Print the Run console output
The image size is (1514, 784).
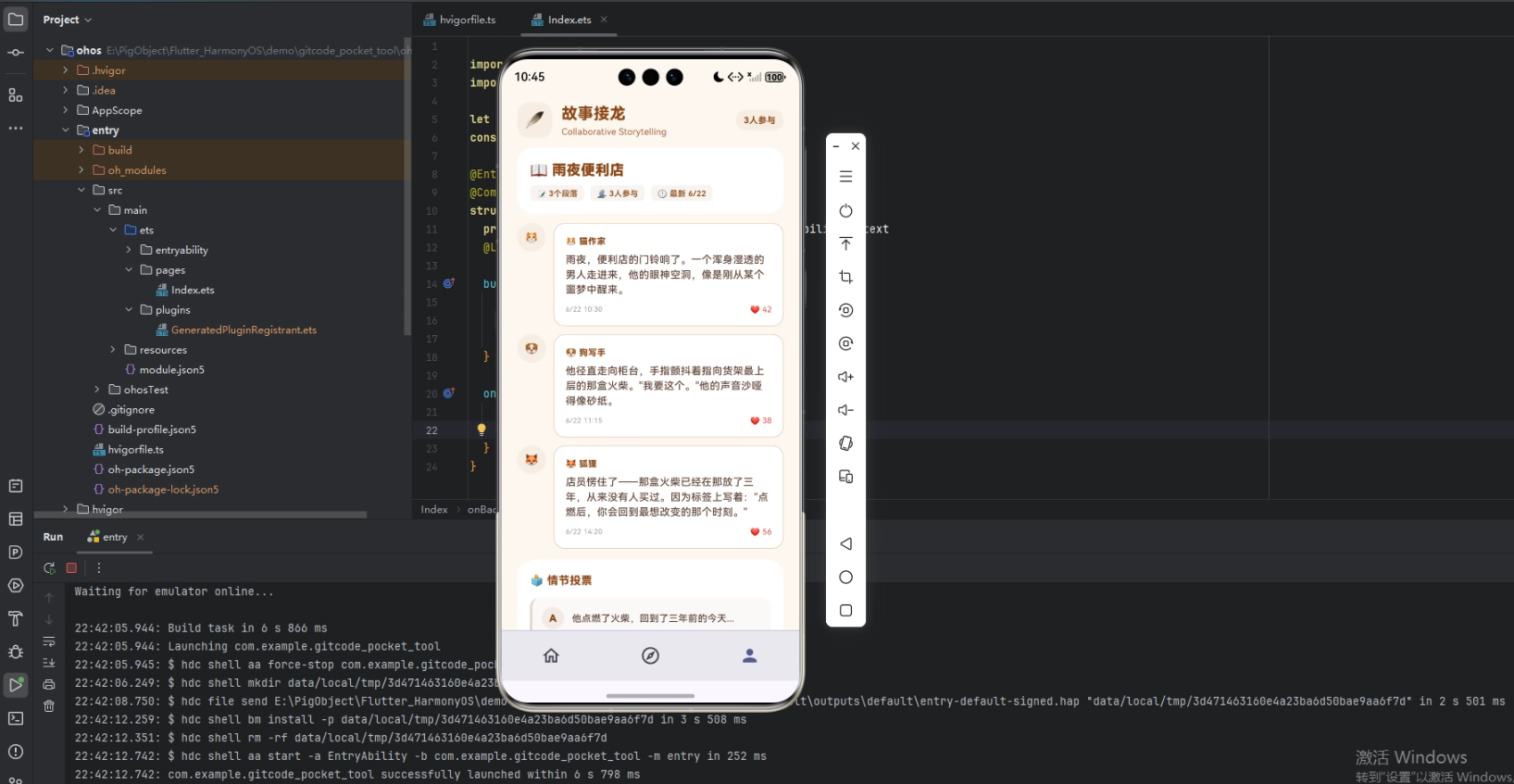(49, 684)
